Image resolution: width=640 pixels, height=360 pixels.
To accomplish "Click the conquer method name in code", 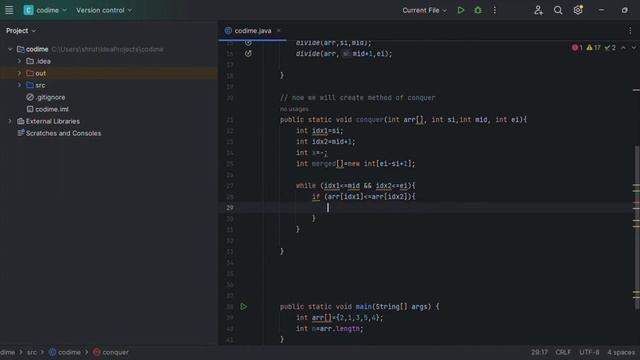I will tap(369, 120).
